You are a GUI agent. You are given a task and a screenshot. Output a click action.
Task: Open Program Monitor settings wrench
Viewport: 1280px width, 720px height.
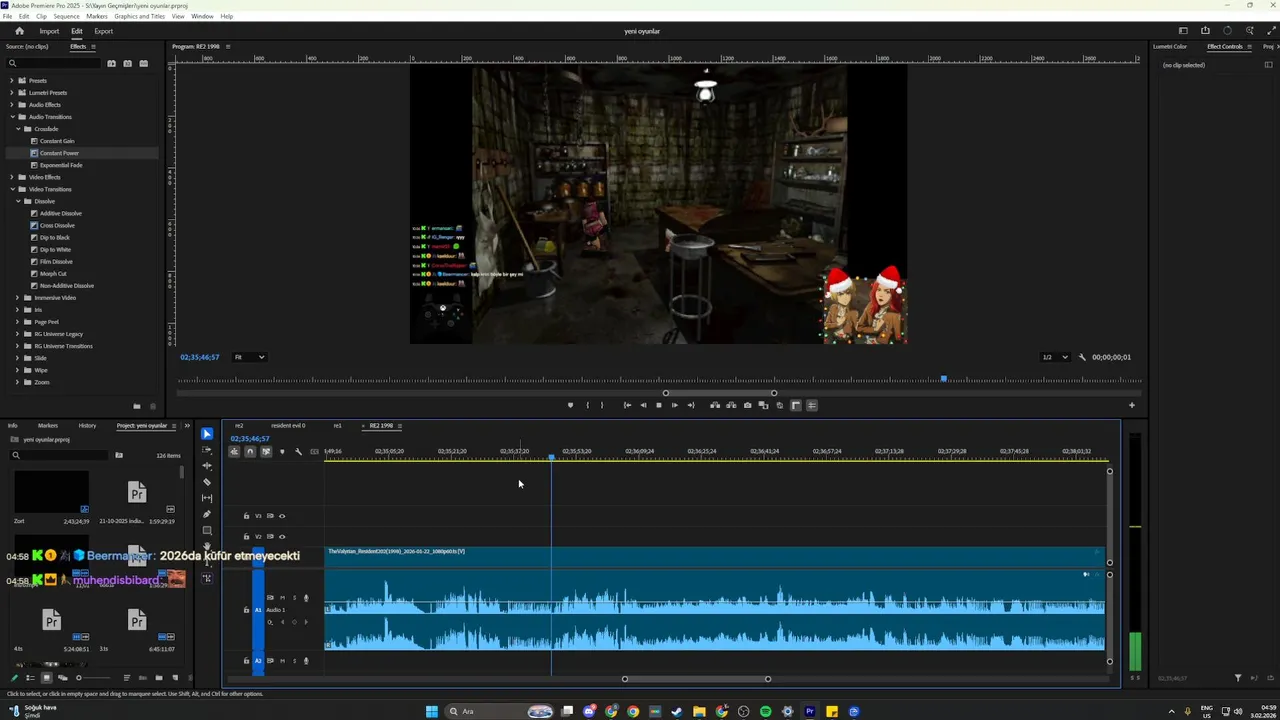[1082, 357]
